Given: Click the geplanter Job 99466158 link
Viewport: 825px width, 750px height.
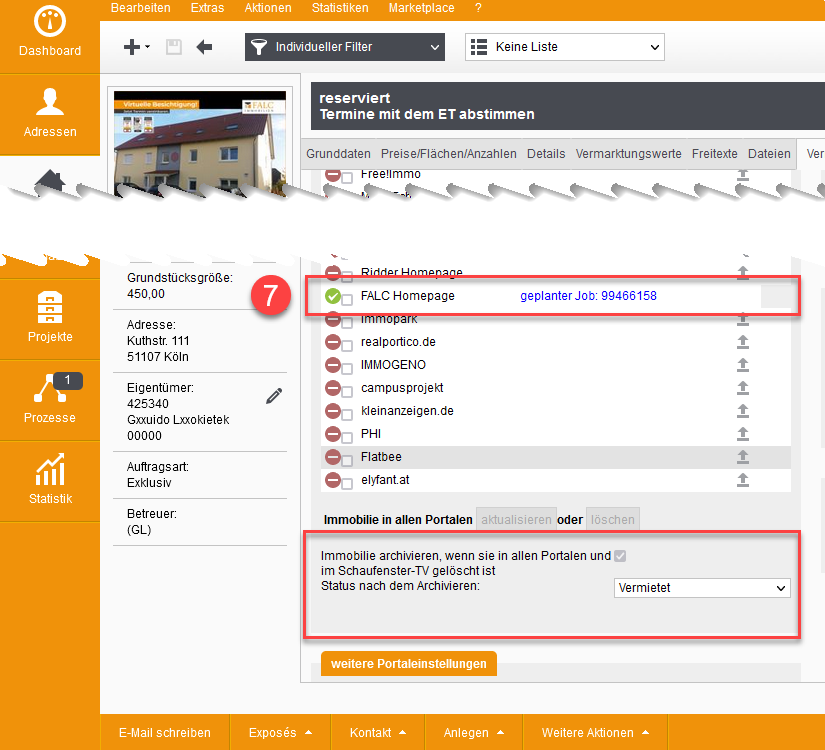Looking at the screenshot, I should click(588, 297).
